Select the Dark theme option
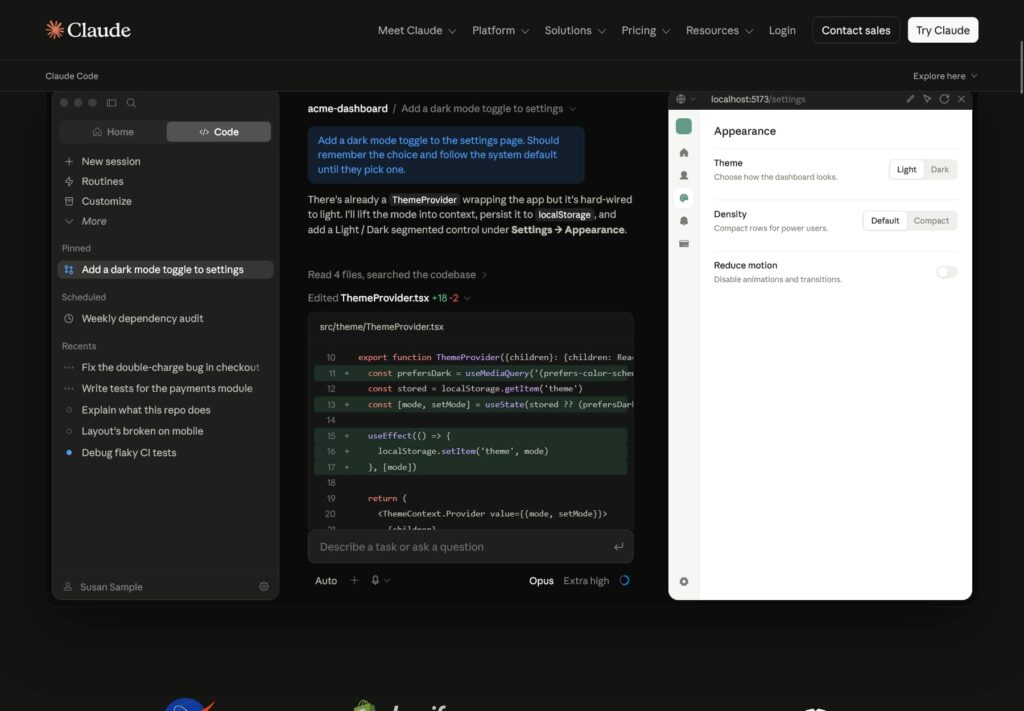The image size is (1024, 711). click(940, 169)
